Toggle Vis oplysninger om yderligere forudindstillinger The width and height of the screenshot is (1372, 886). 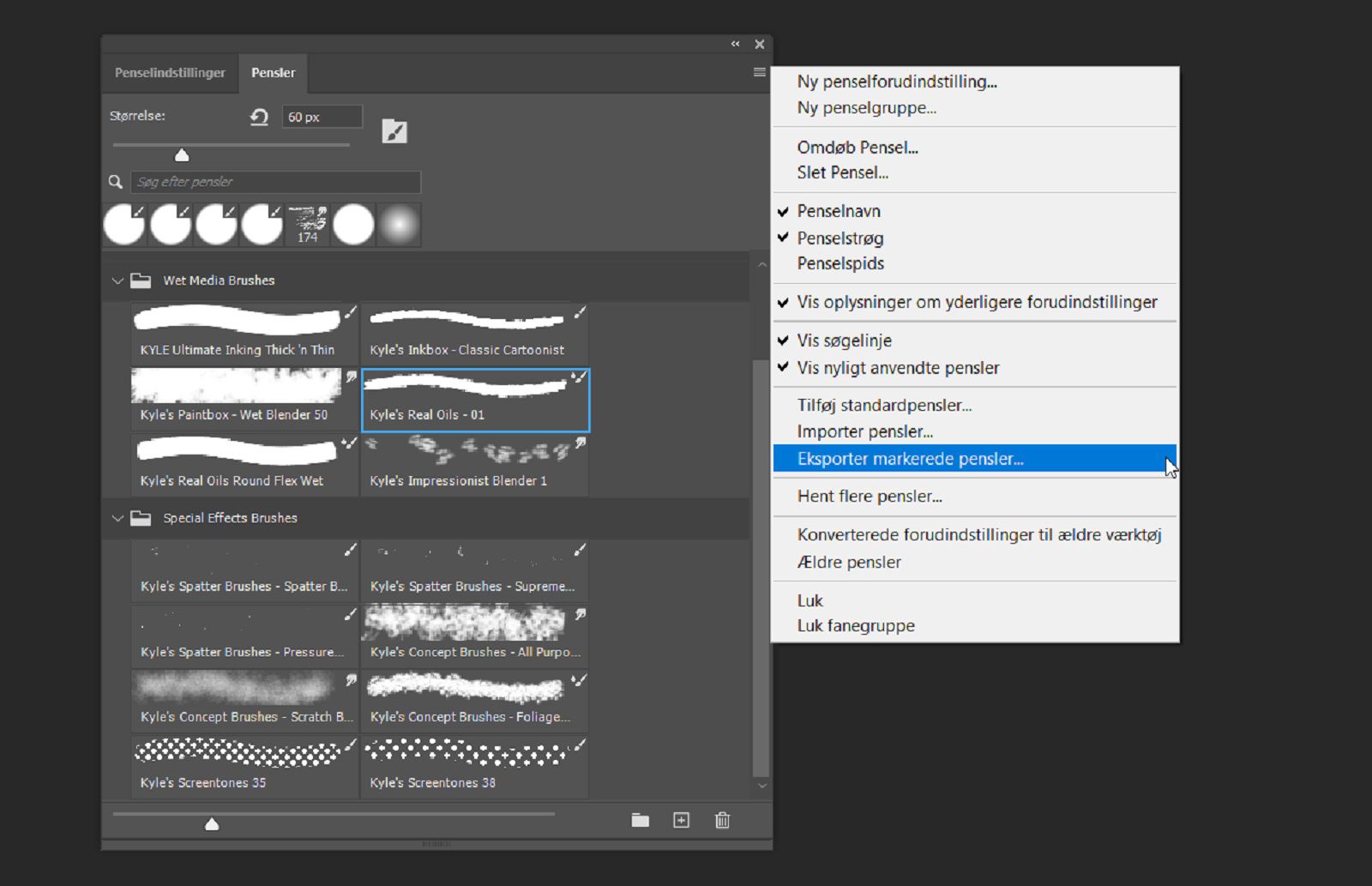pos(975,302)
